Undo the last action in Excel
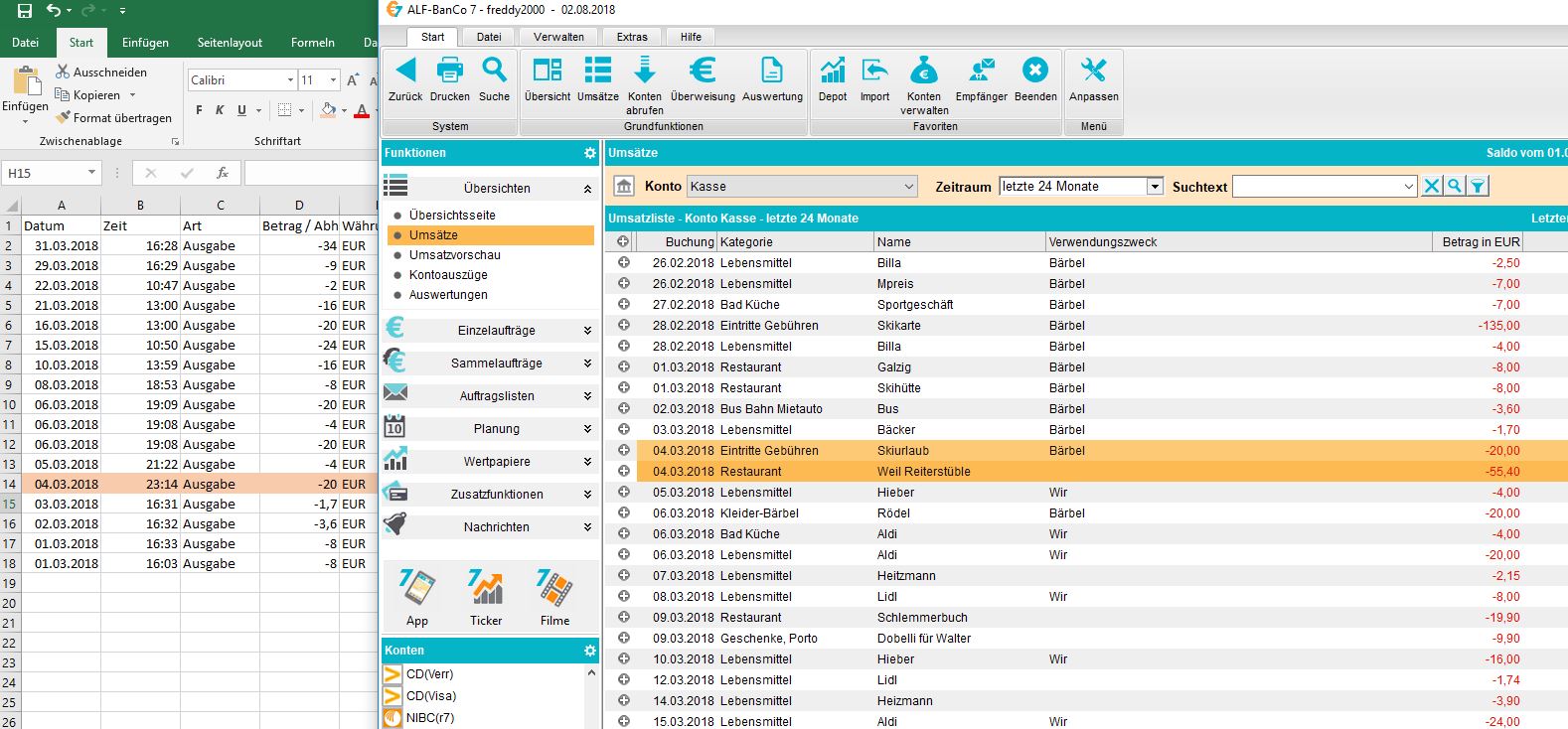The image size is (1568, 729). (54, 11)
